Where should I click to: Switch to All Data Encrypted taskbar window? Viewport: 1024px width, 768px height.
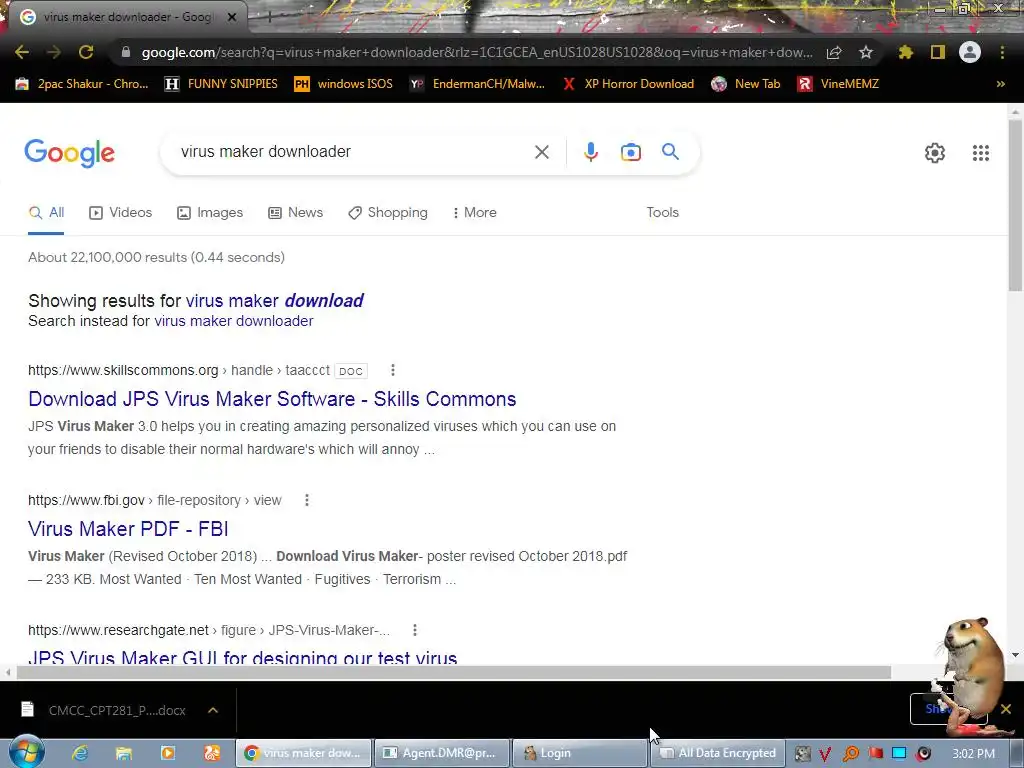pos(718,753)
